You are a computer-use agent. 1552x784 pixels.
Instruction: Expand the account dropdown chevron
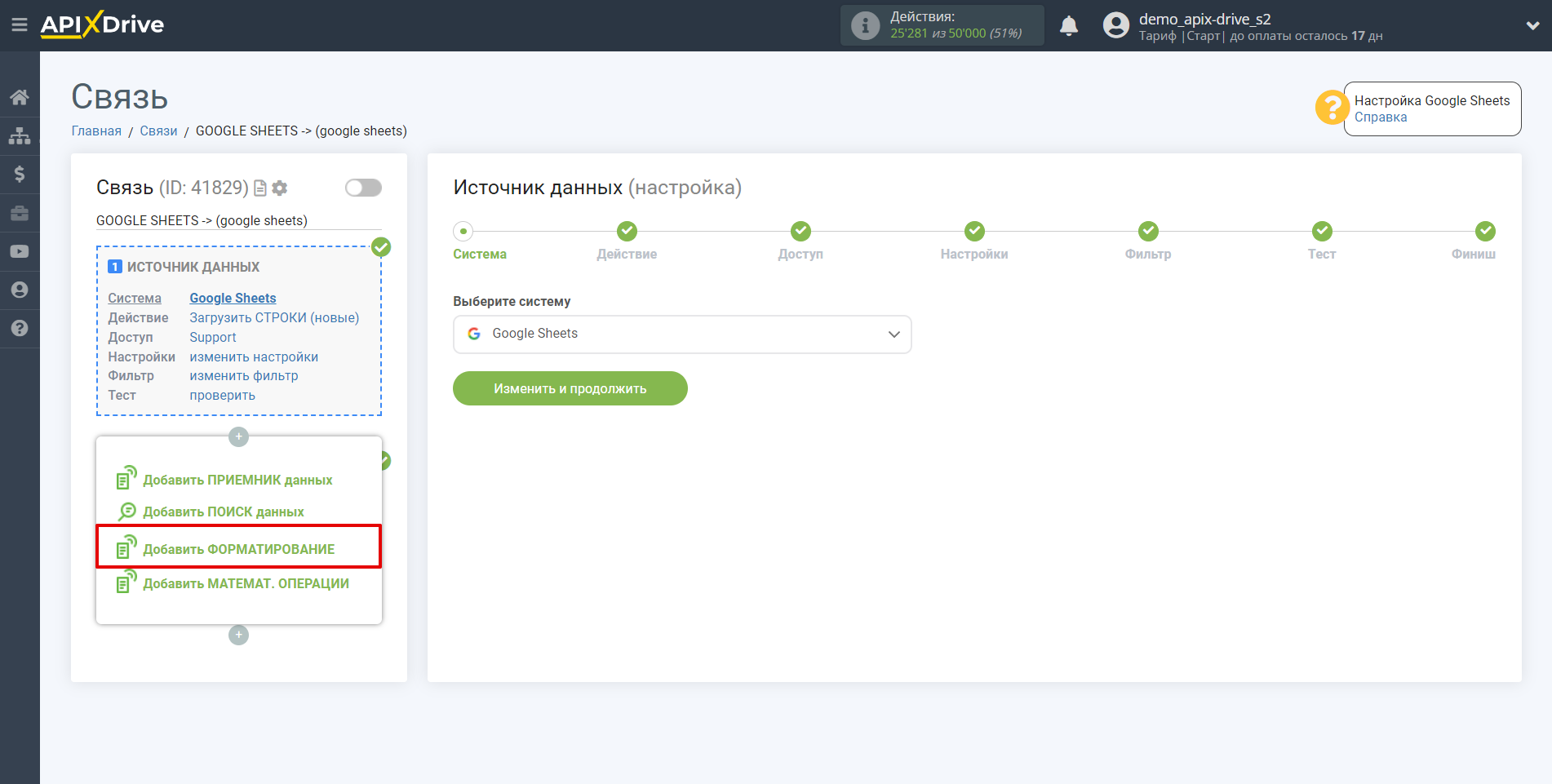coord(1532,25)
